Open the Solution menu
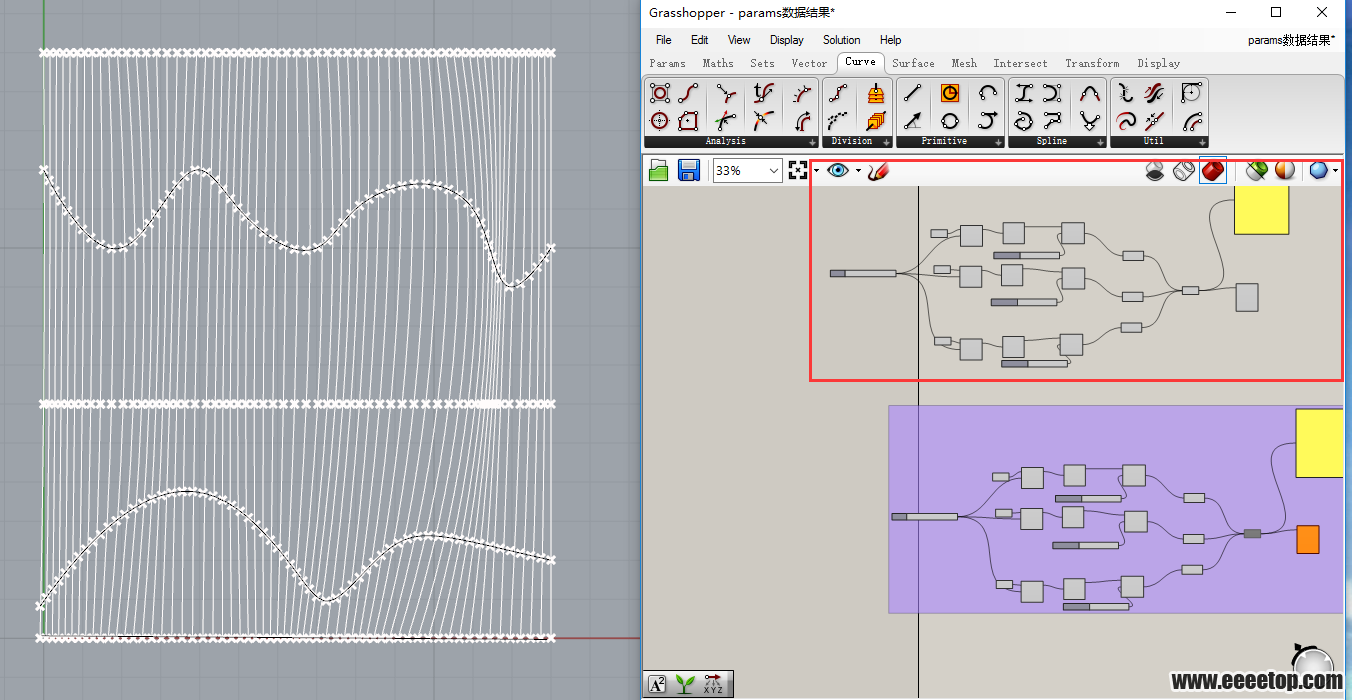Image resolution: width=1352 pixels, height=700 pixels. [842, 40]
